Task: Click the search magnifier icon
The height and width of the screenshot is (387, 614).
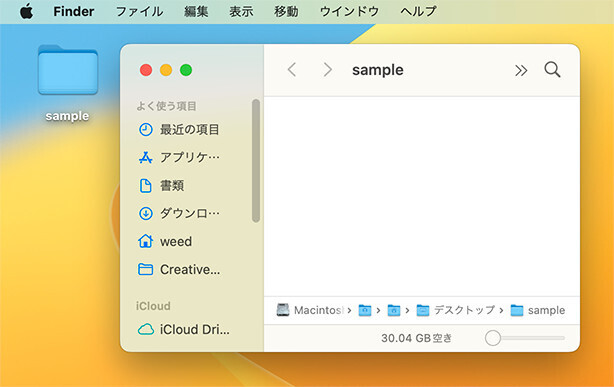Action: tap(552, 70)
